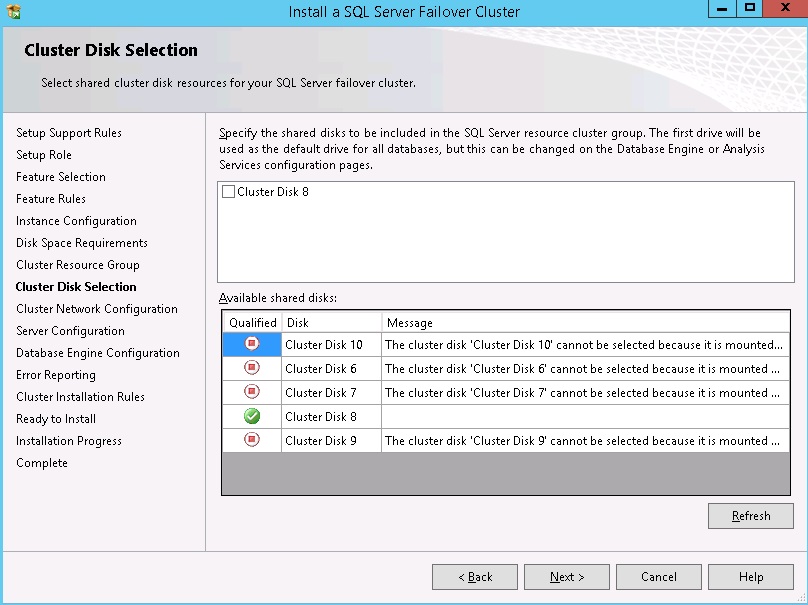Select Cluster Network Configuration step
Viewport: 808px width, 605px height.
tap(97, 309)
